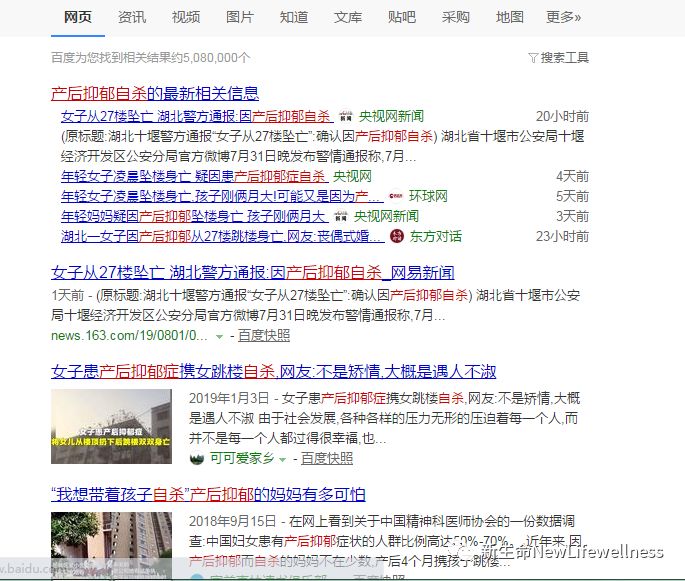
Task: Click the 可可爱家乡 source icon
Action: (197, 459)
